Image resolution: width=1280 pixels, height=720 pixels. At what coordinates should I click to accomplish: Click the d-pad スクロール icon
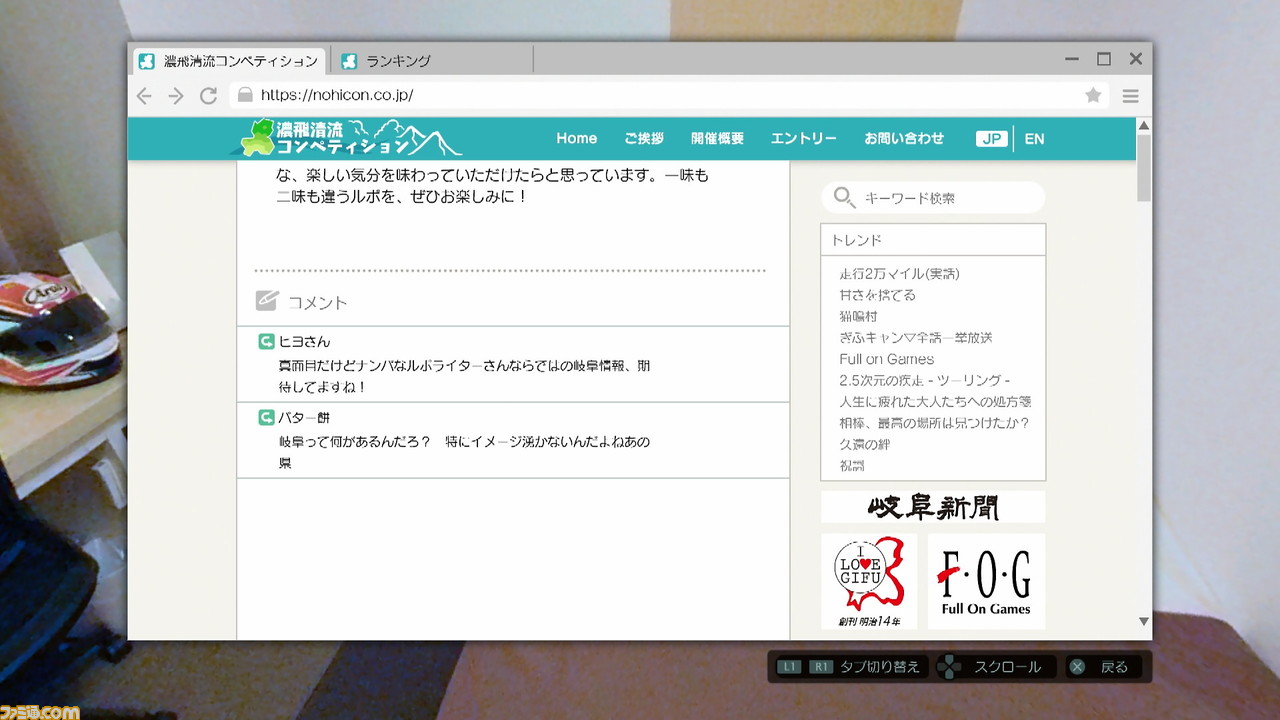pyautogui.click(x=950, y=667)
